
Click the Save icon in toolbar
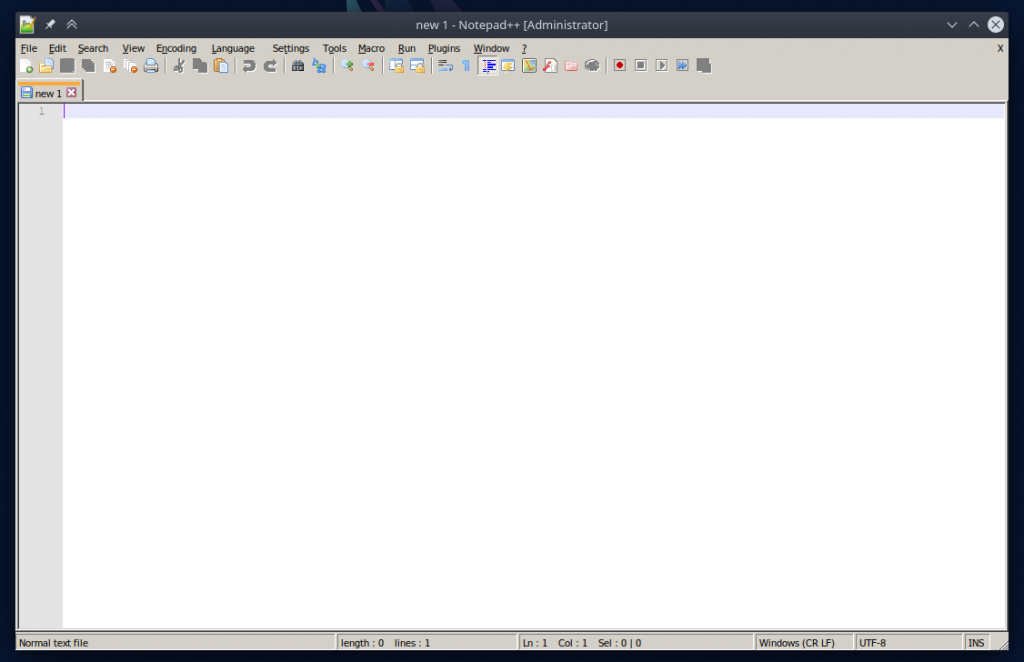pos(67,66)
